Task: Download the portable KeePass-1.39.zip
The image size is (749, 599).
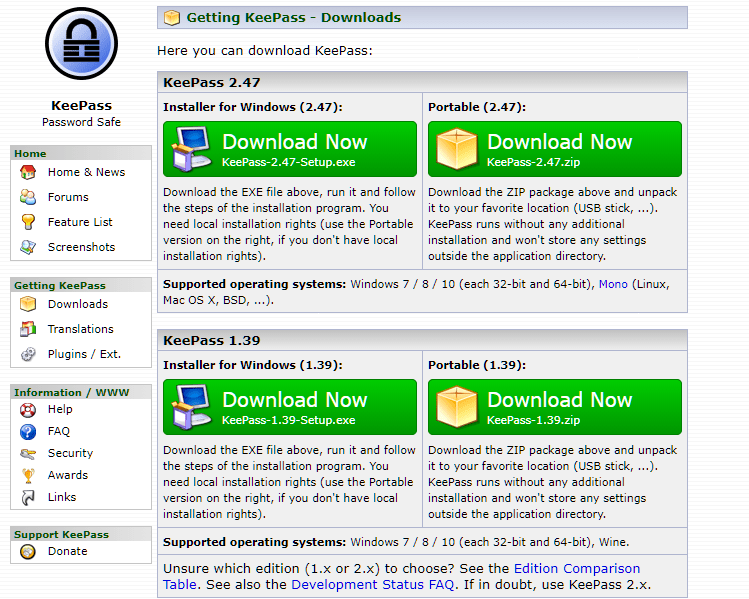Action: pyautogui.click(x=555, y=407)
